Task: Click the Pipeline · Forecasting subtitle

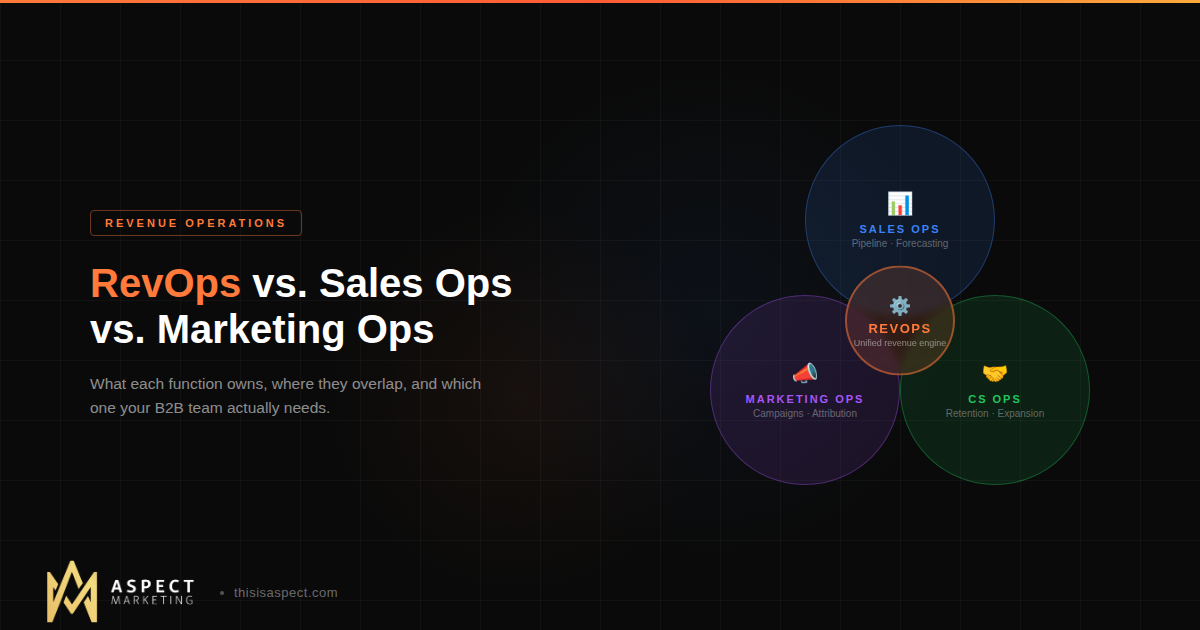Action: pyautogui.click(x=899, y=243)
